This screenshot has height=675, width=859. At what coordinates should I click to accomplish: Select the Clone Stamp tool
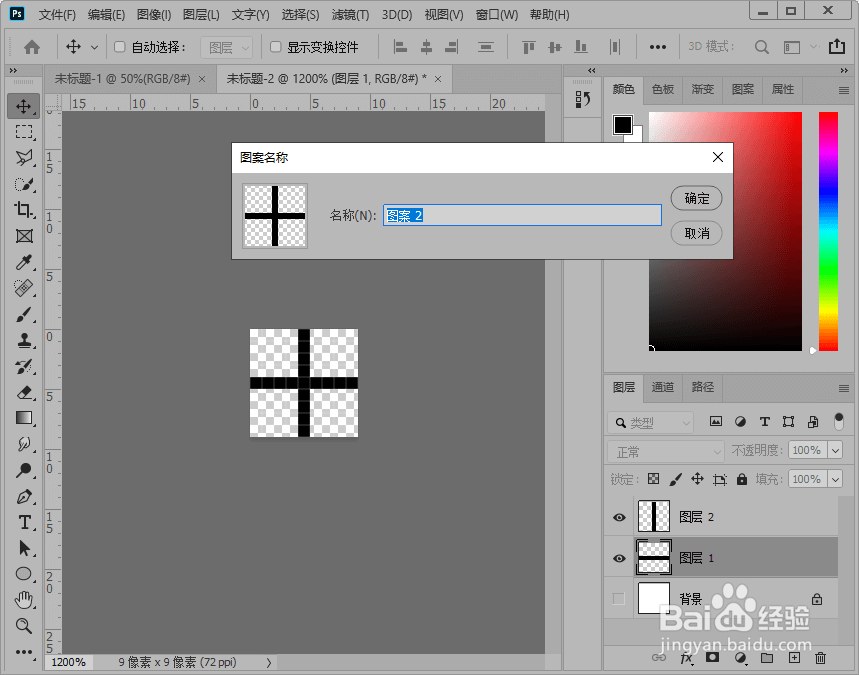[x=24, y=340]
